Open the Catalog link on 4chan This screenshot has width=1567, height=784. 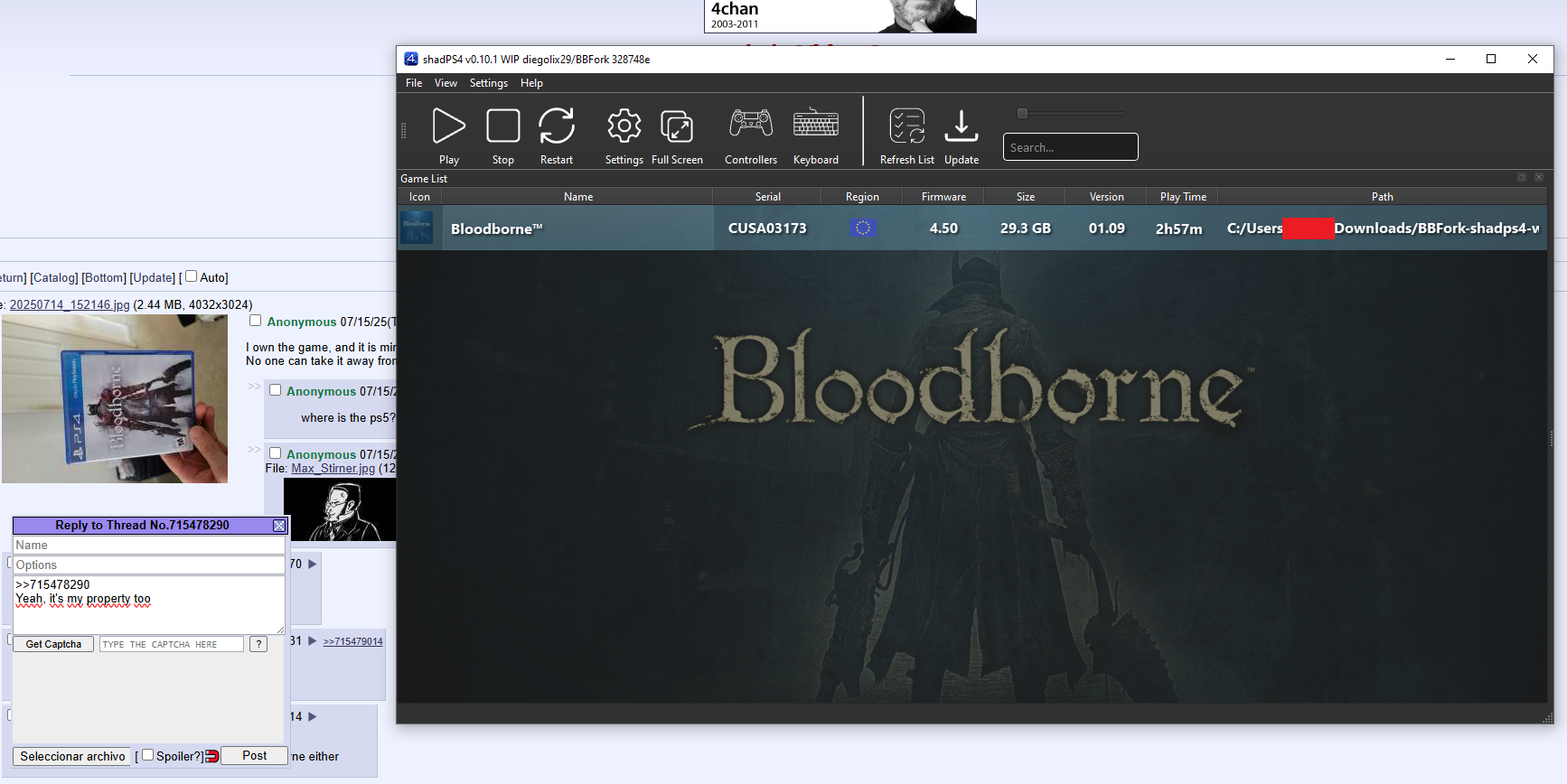point(54,278)
